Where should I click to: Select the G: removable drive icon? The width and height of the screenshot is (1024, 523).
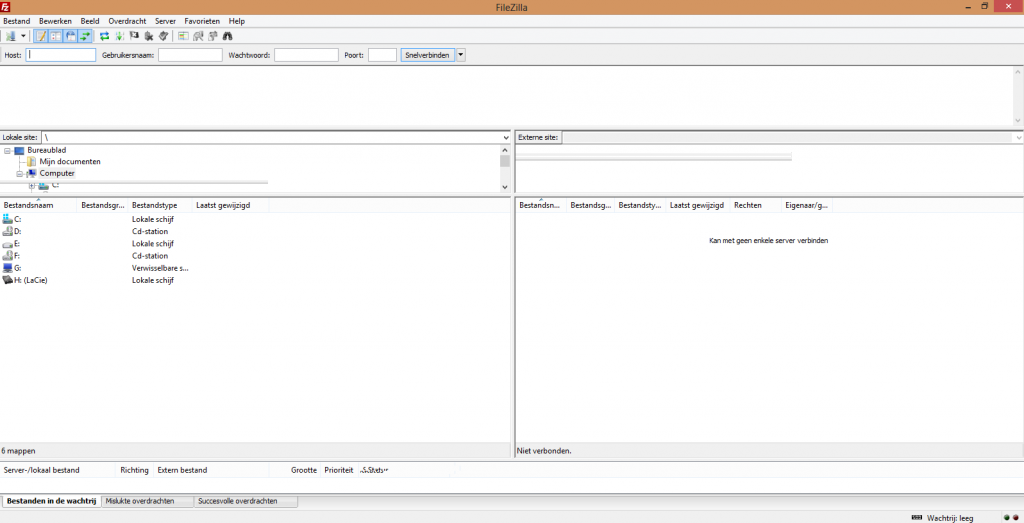(7, 268)
